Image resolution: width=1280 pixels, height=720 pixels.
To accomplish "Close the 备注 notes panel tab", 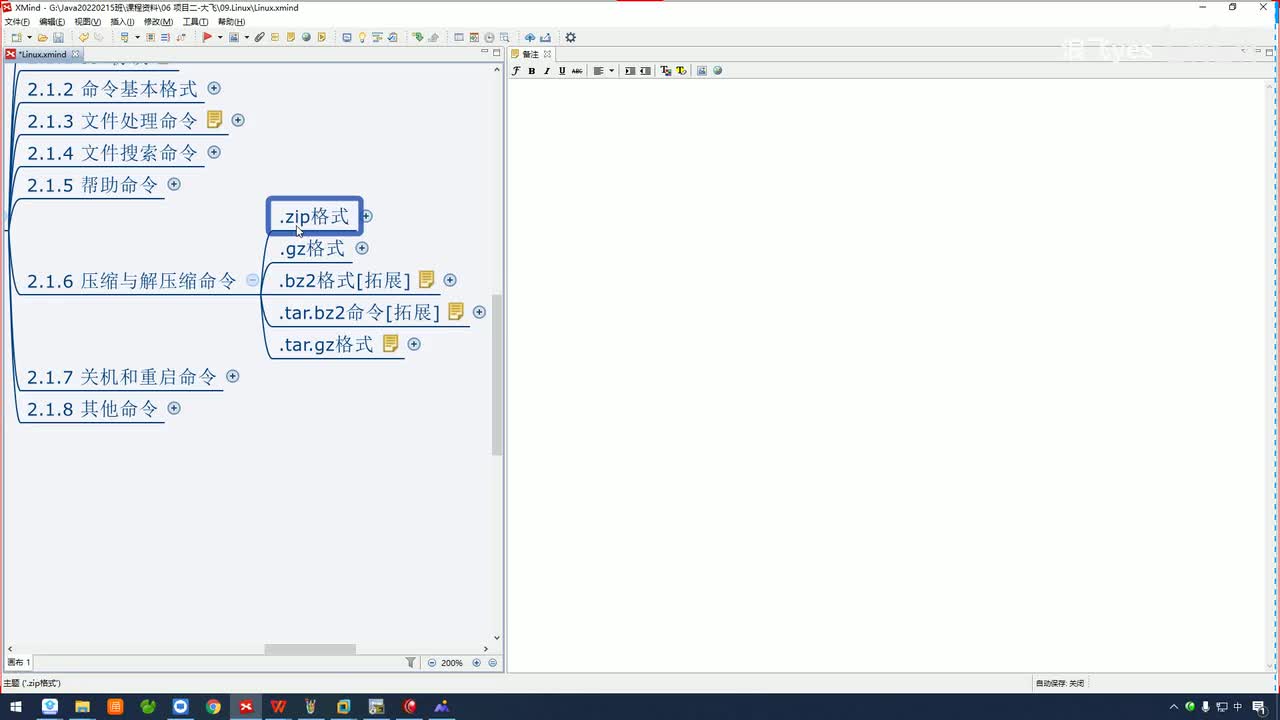I will (x=547, y=54).
